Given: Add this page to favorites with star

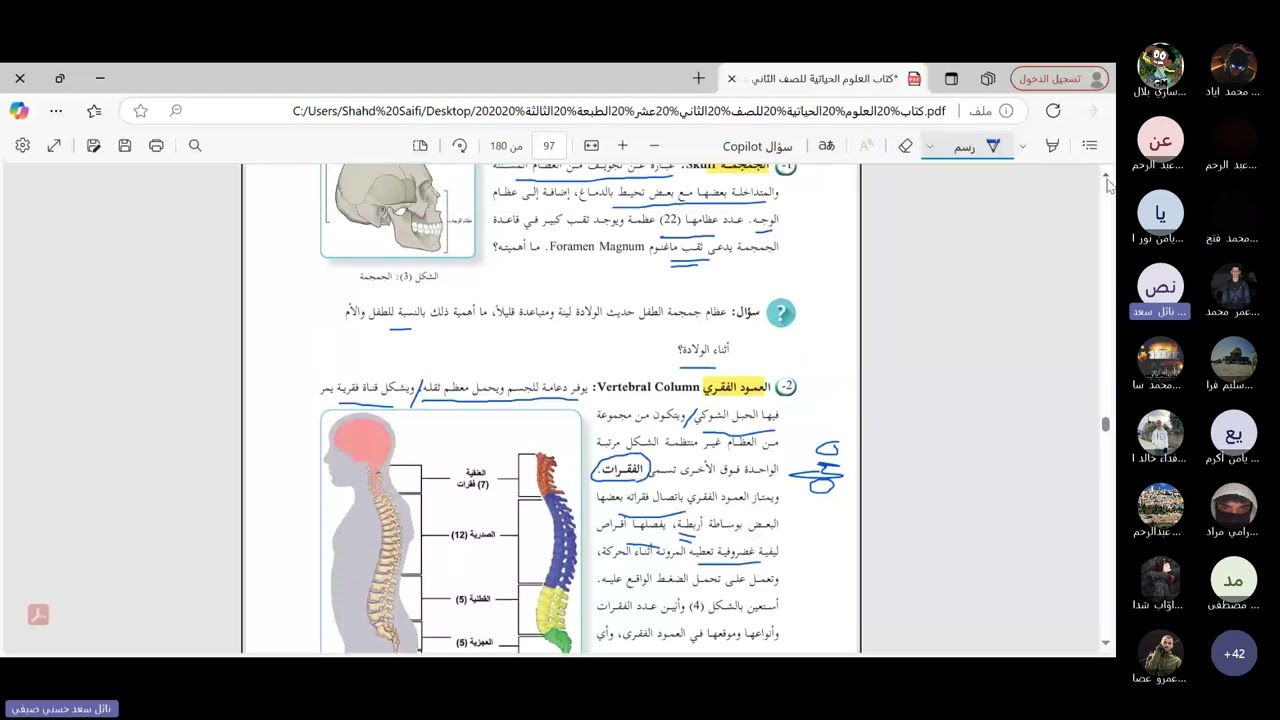Looking at the screenshot, I should tap(141, 111).
